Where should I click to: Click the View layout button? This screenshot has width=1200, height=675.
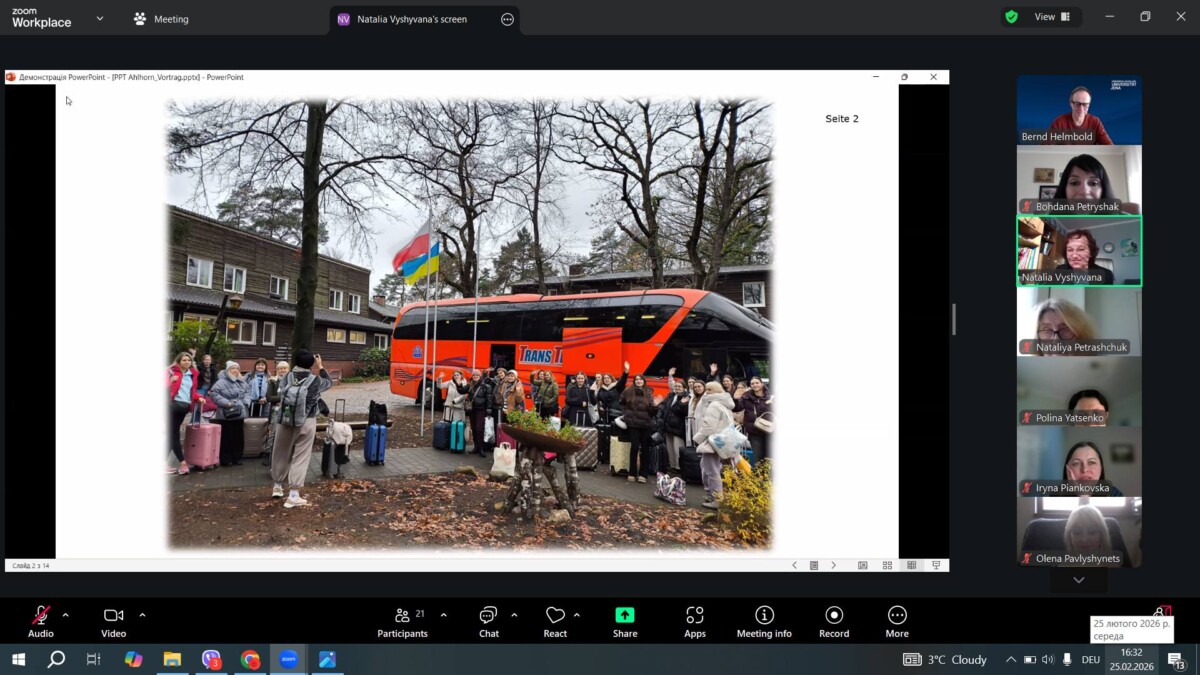click(1052, 17)
